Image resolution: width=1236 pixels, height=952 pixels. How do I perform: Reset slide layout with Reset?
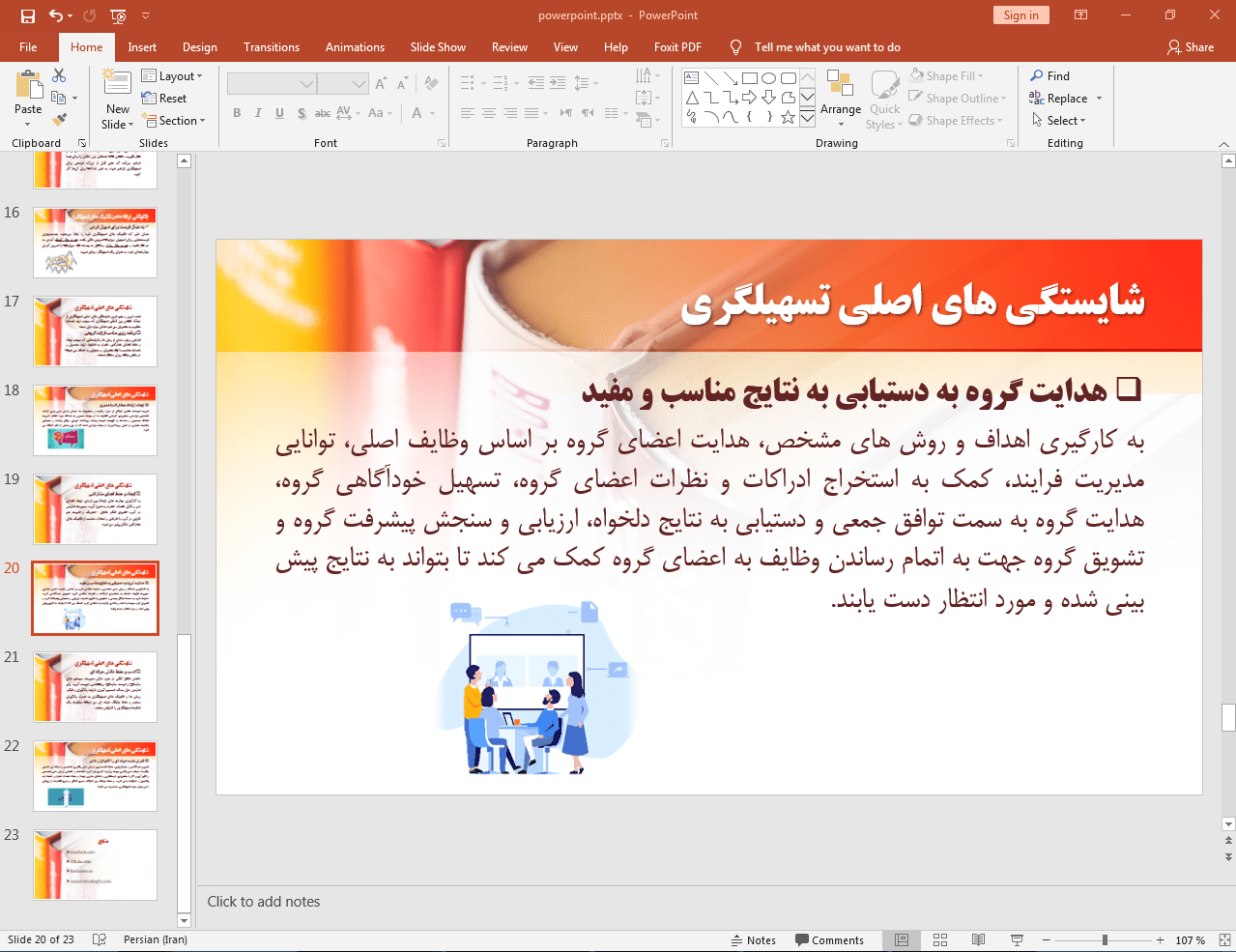(x=164, y=98)
